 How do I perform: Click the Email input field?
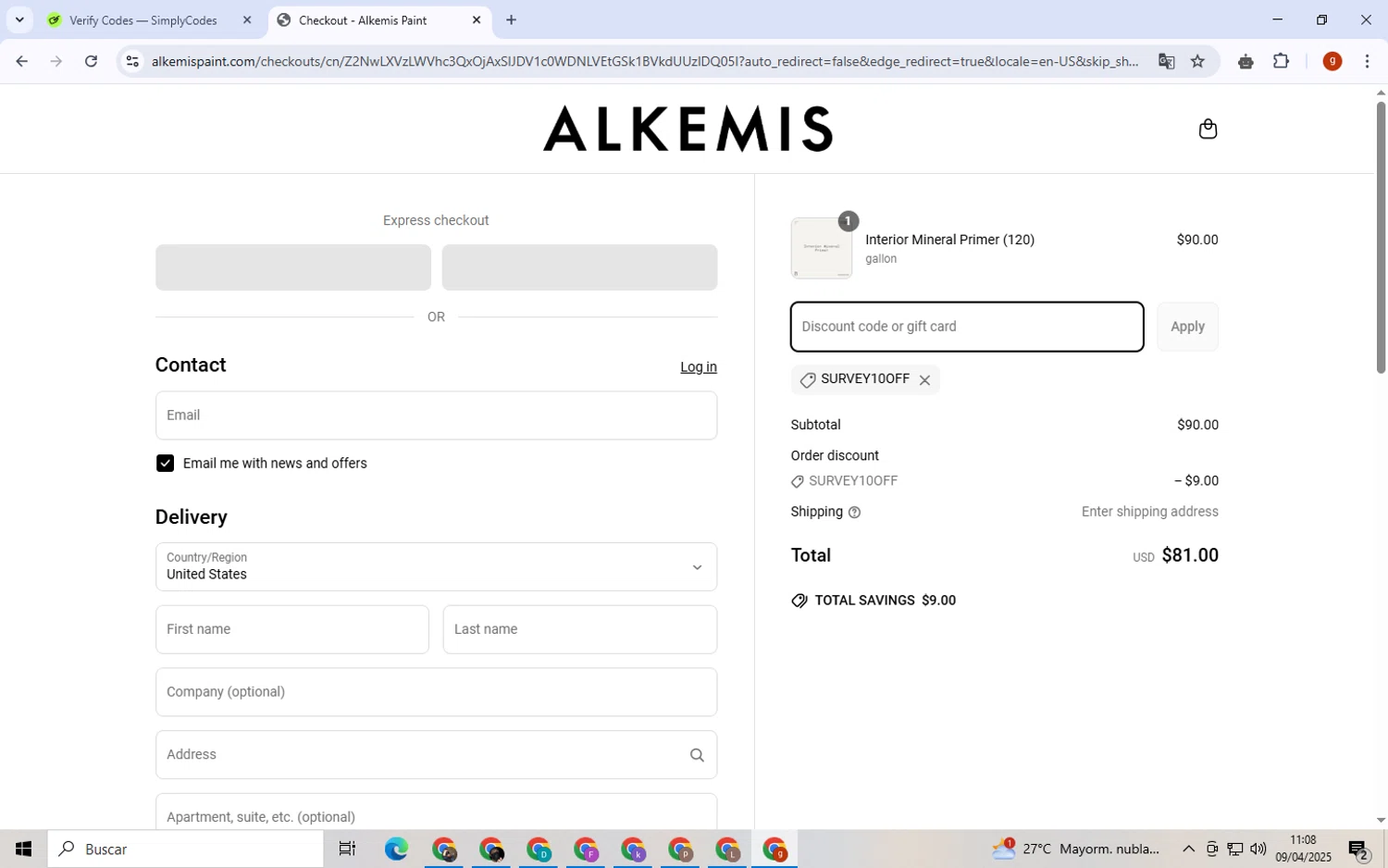pyautogui.click(x=436, y=415)
